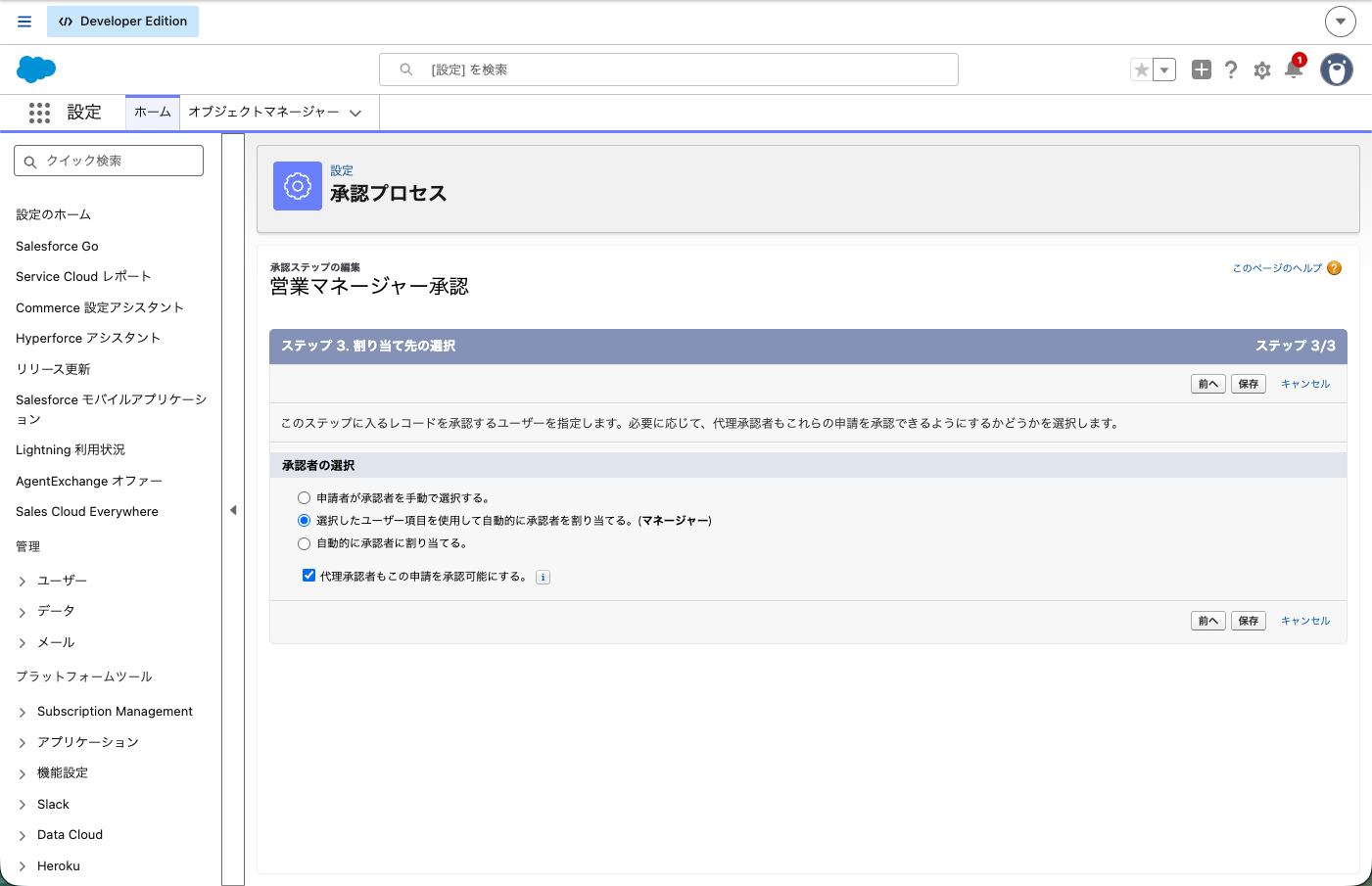Click the info icon beside 代理承認者 checkbox
The image size is (1372, 886).
point(544,578)
